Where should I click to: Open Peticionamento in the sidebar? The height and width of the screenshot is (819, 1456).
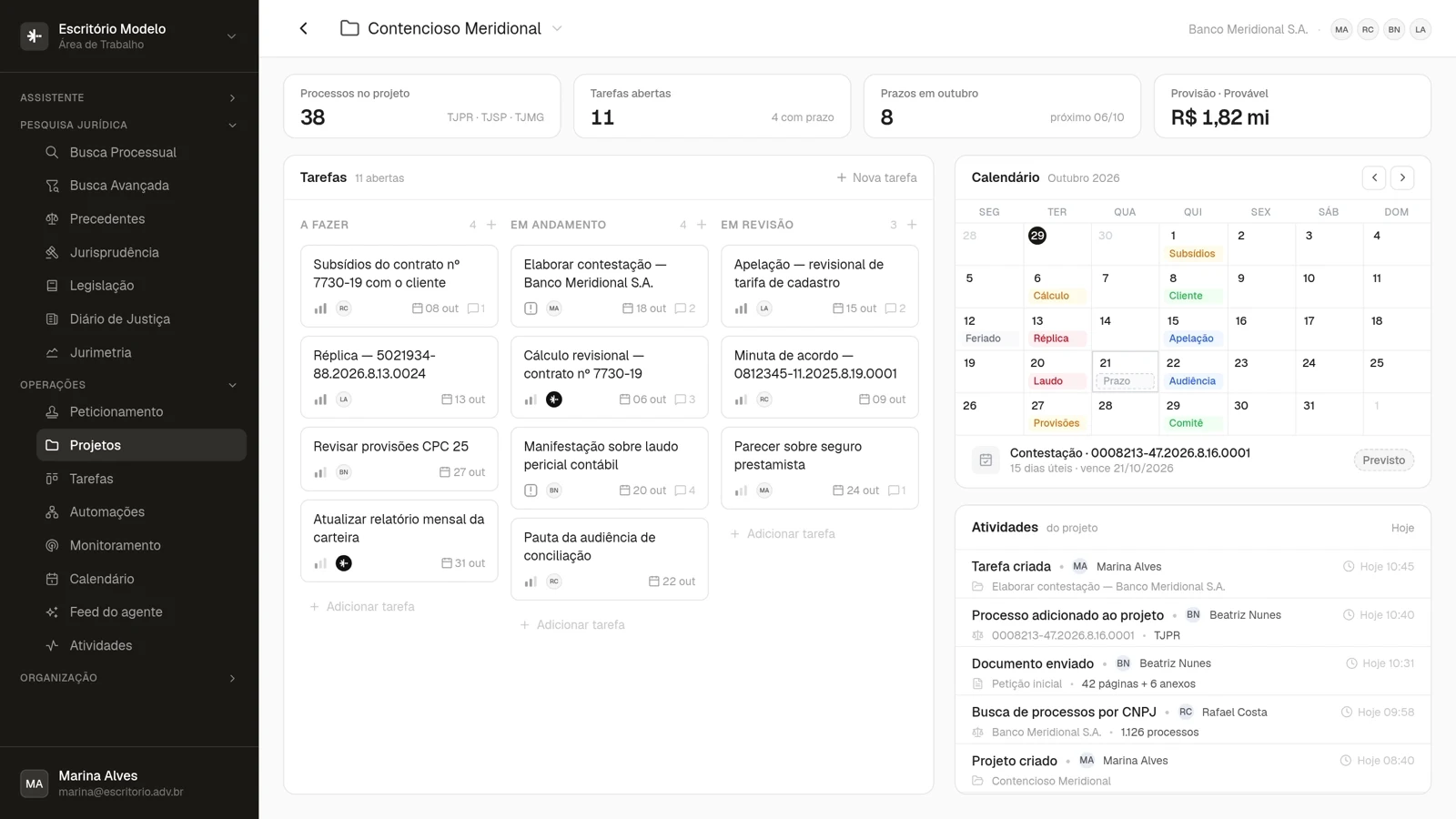(141, 411)
